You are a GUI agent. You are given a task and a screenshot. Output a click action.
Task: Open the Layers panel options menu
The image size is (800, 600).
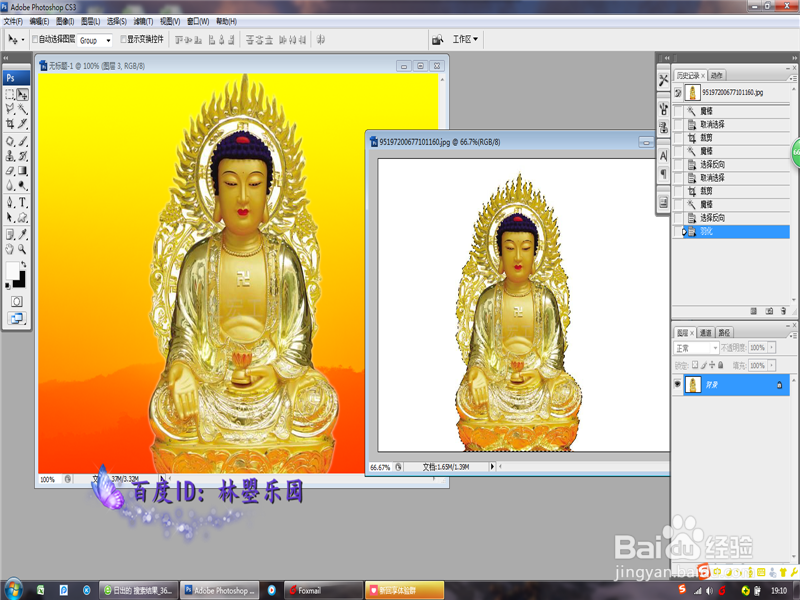(793, 335)
